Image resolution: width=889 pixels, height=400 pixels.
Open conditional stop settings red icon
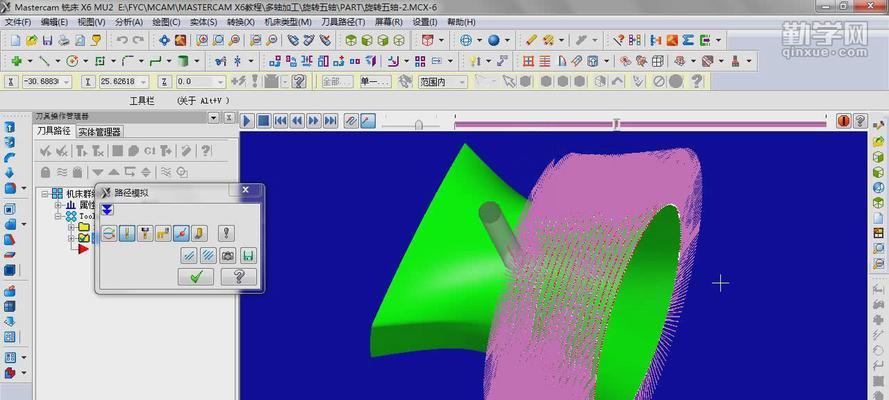(x=844, y=121)
